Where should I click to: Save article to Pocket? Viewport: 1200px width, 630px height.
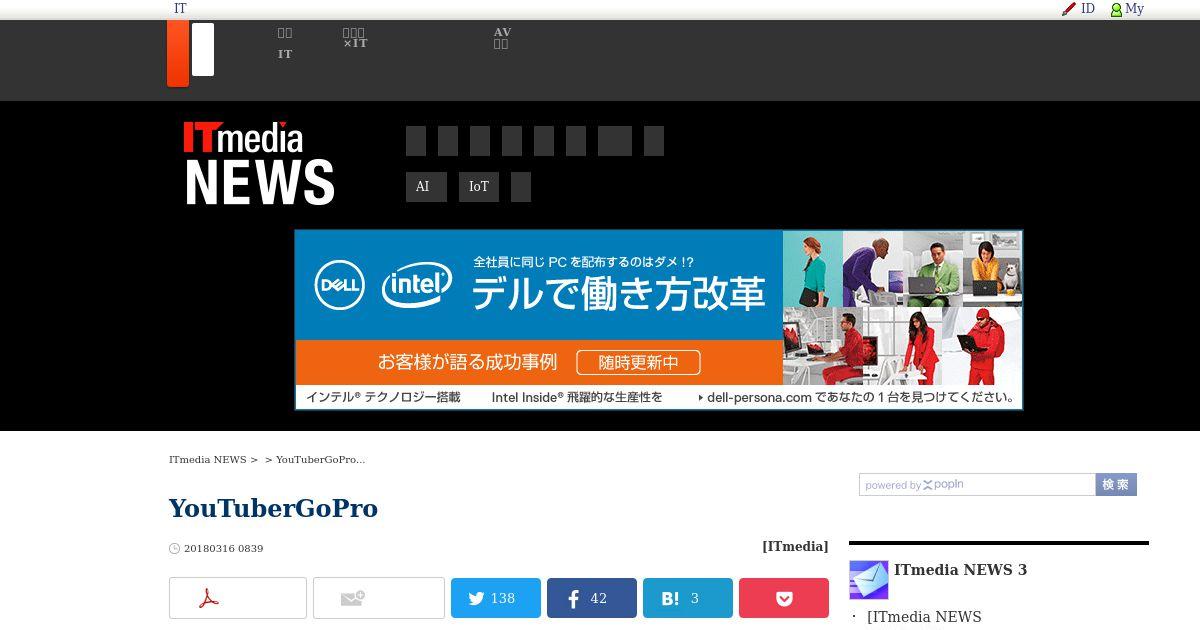784,598
